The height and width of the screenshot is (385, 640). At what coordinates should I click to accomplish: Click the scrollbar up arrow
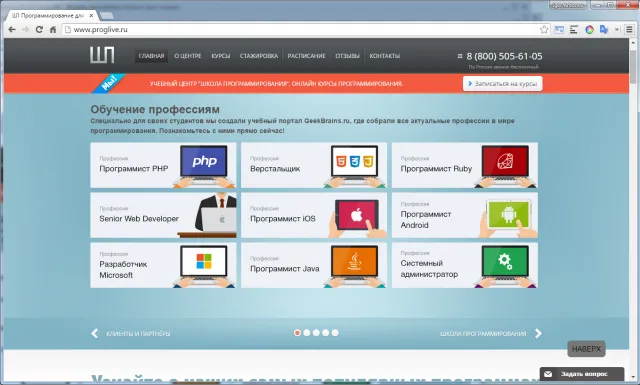[x=633, y=42]
